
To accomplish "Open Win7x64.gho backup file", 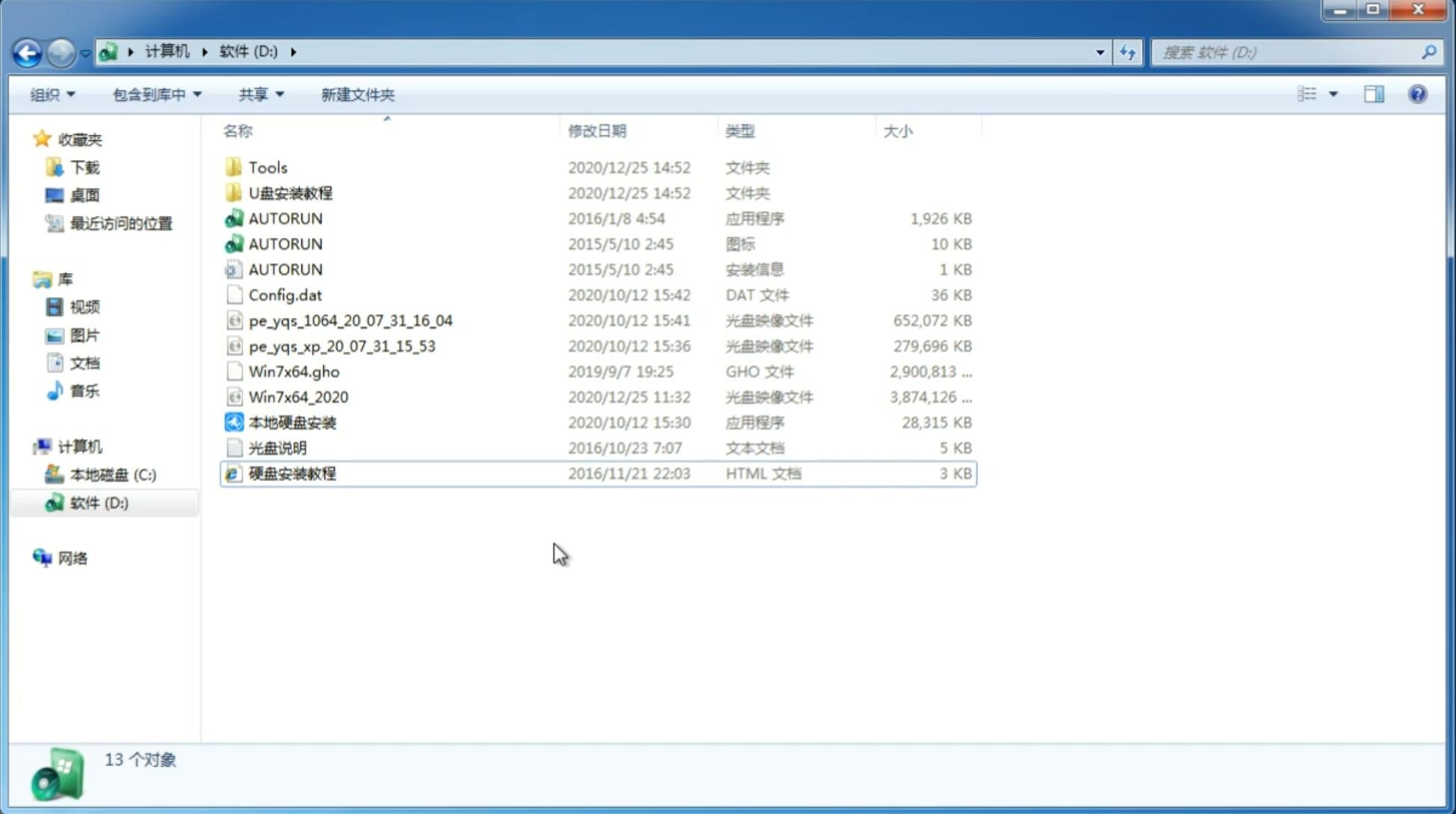I will [x=295, y=371].
